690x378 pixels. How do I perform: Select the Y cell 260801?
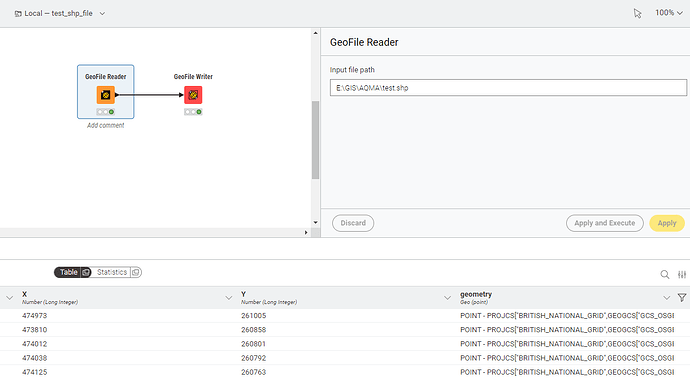[253, 344]
